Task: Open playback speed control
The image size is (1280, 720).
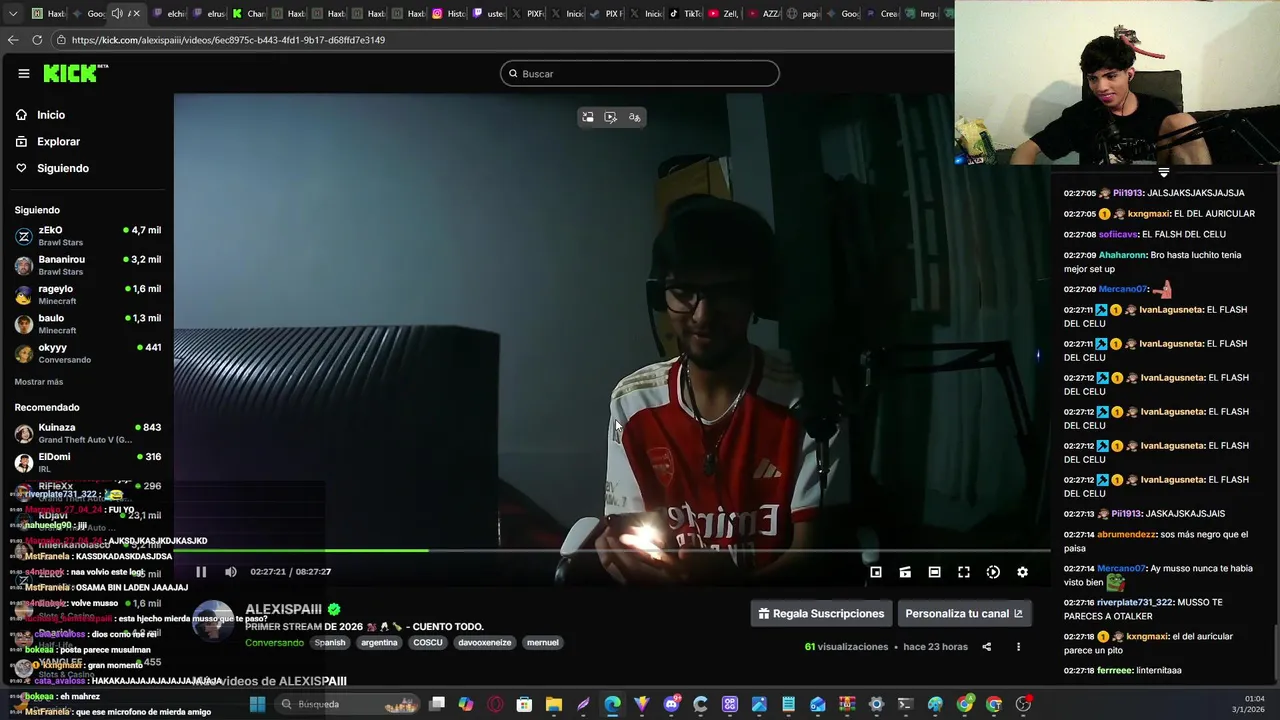Action: click(x=993, y=572)
